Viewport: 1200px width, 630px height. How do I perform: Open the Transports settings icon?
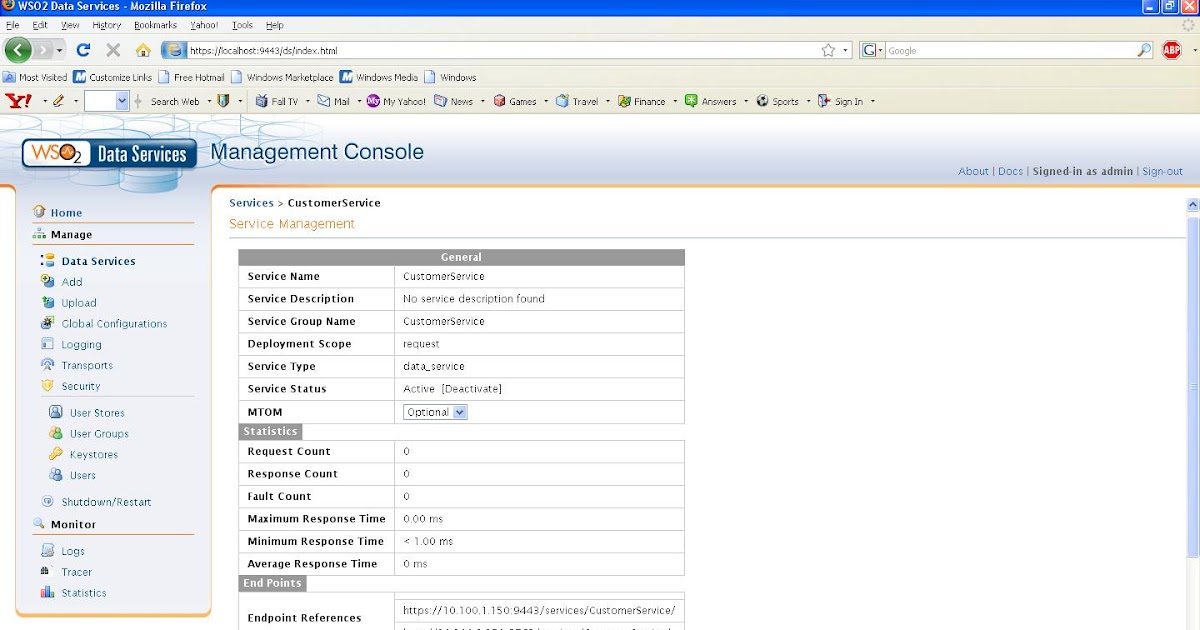coord(47,365)
